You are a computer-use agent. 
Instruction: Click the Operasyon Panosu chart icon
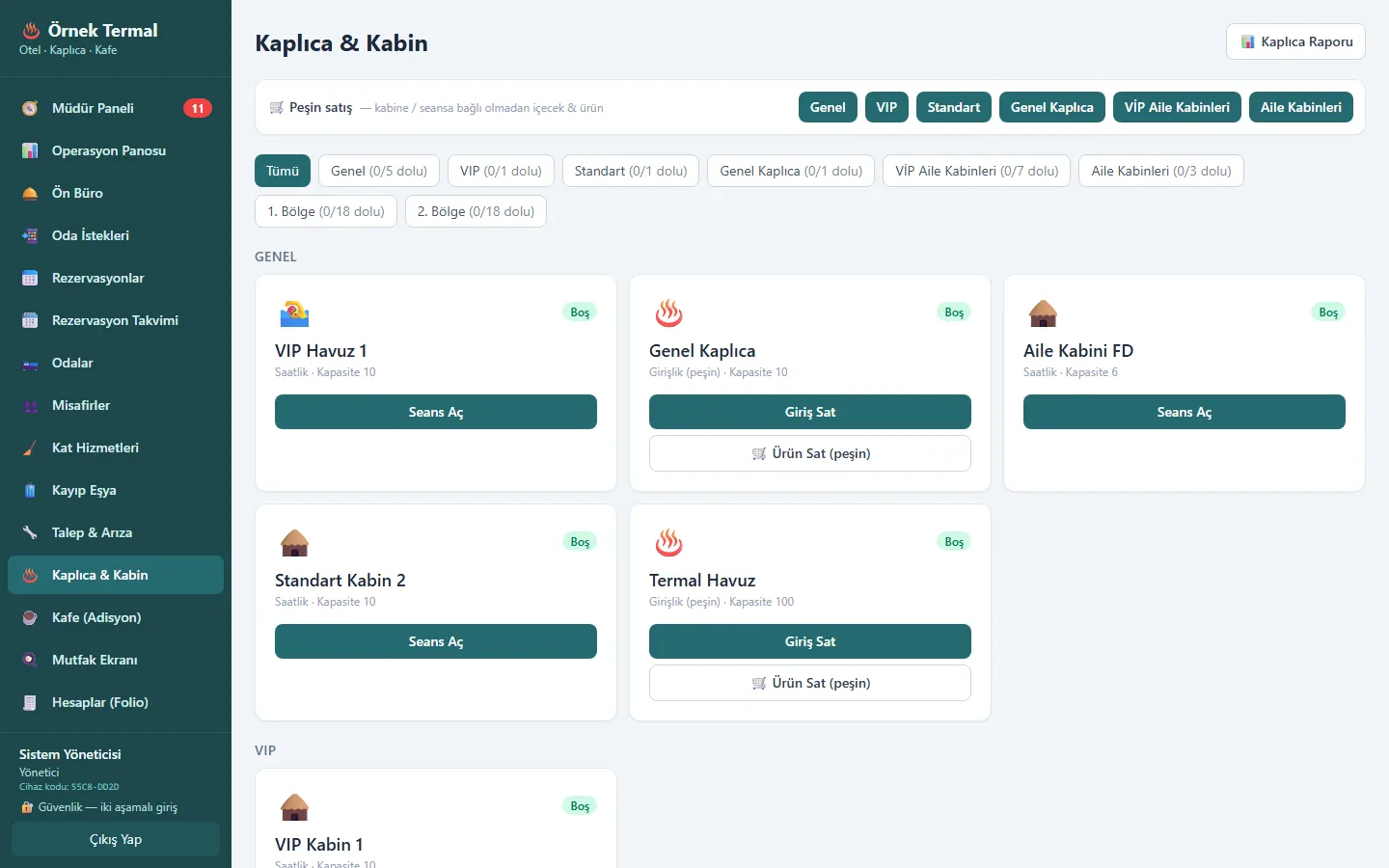30,150
